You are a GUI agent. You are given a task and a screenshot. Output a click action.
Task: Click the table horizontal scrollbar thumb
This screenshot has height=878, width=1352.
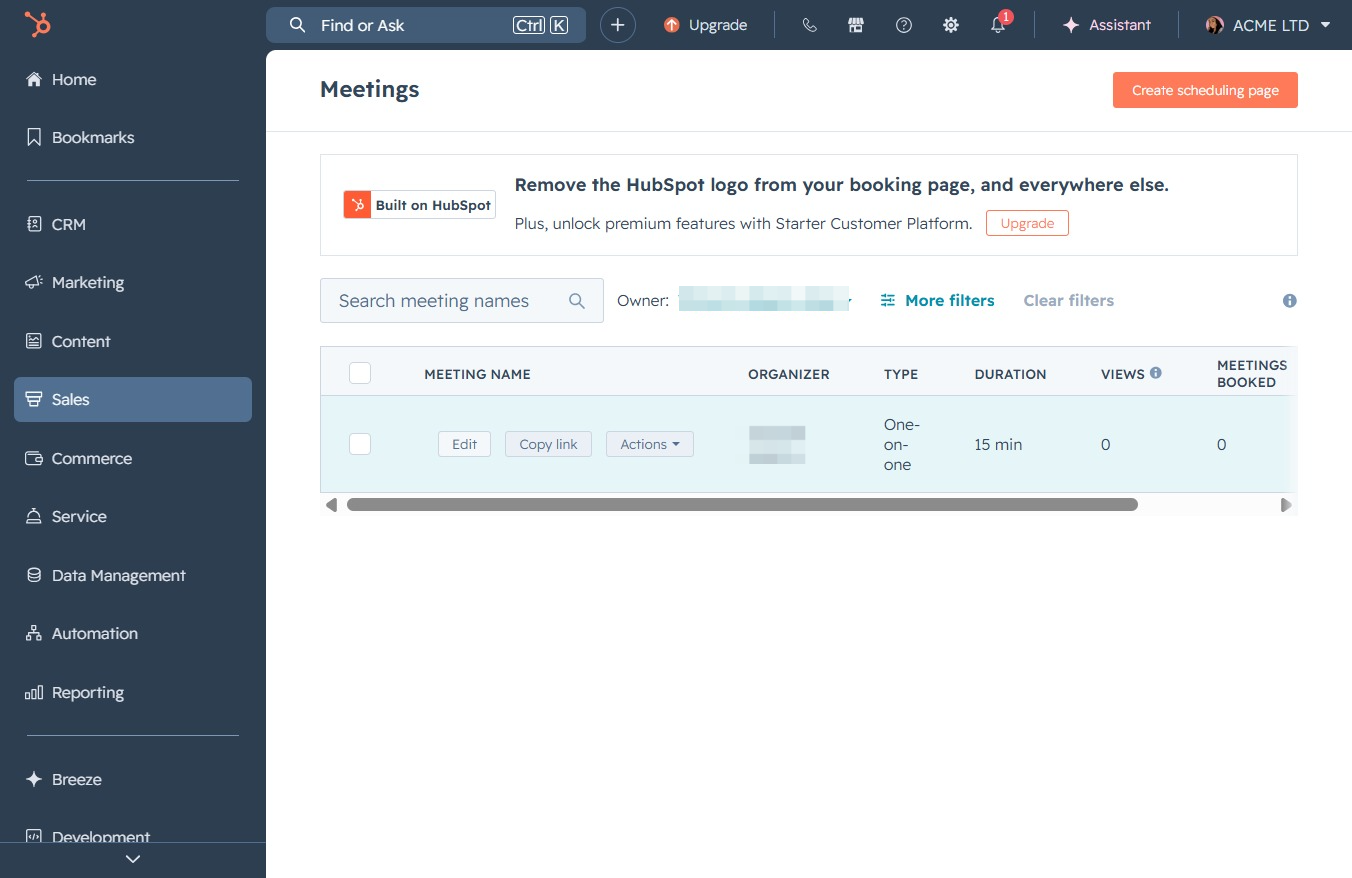click(x=742, y=505)
